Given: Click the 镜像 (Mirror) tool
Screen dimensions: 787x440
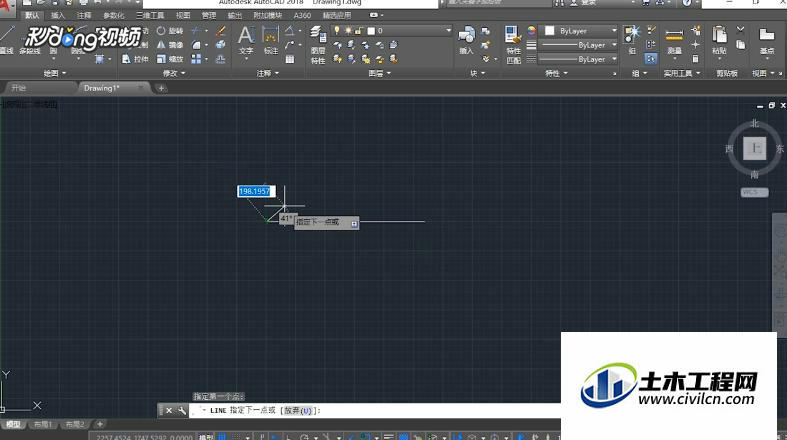Looking at the screenshot, I should point(170,45).
